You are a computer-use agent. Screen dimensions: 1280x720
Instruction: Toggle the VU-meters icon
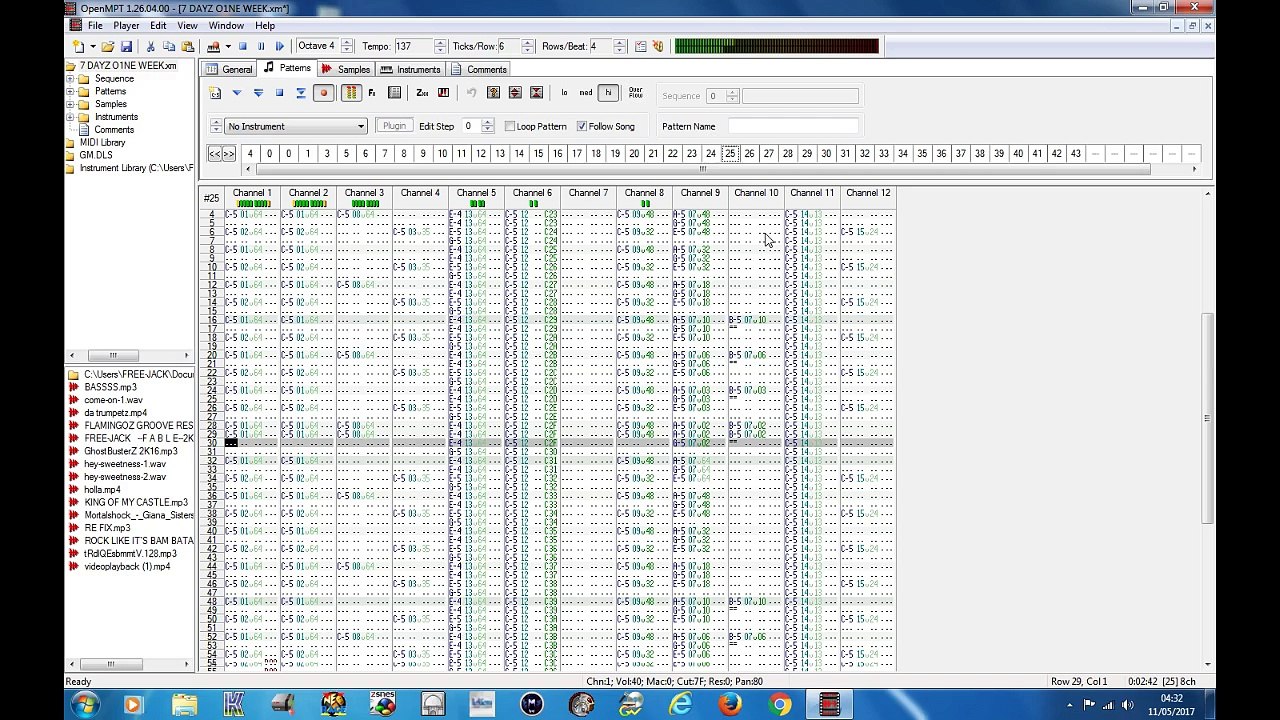[351, 93]
